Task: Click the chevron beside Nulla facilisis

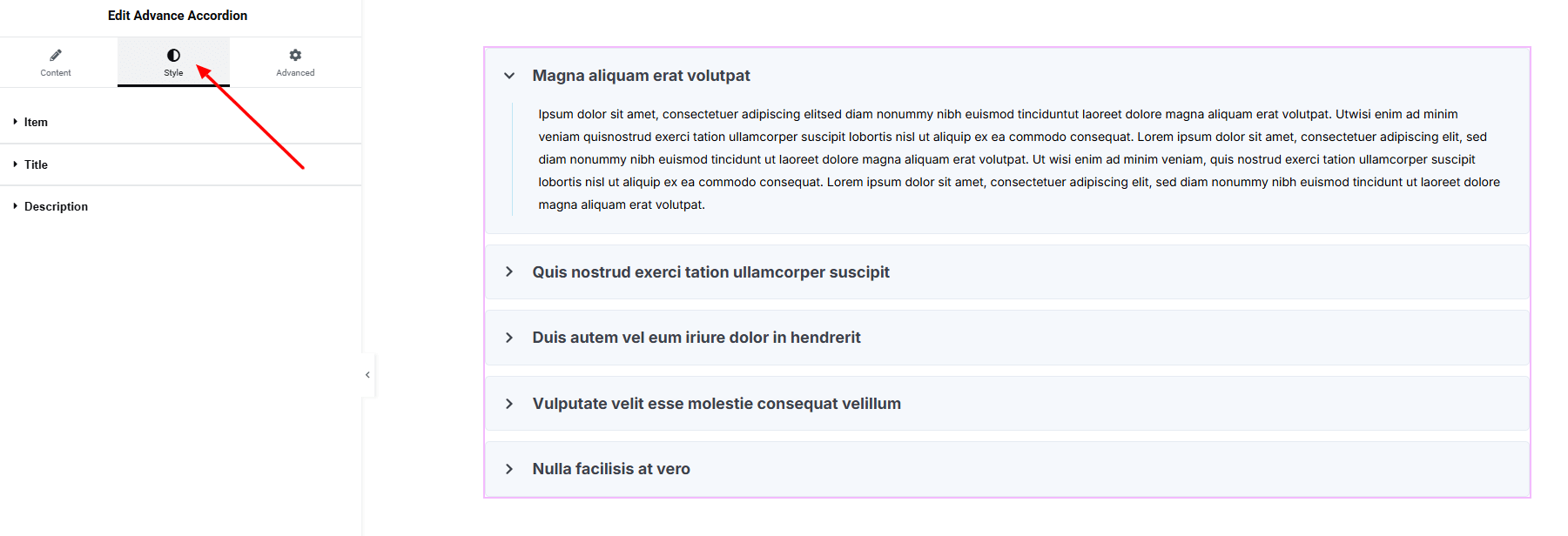Action: pos(509,469)
